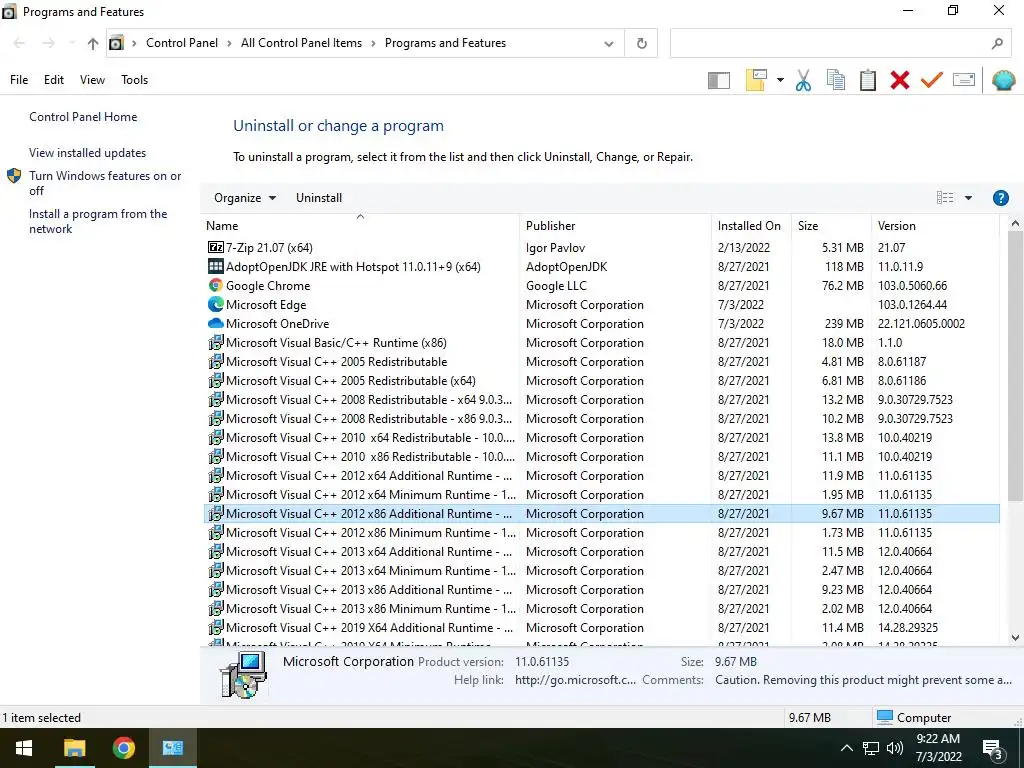
Task: Expand the address bar history dropdown
Action: (x=609, y=44)
